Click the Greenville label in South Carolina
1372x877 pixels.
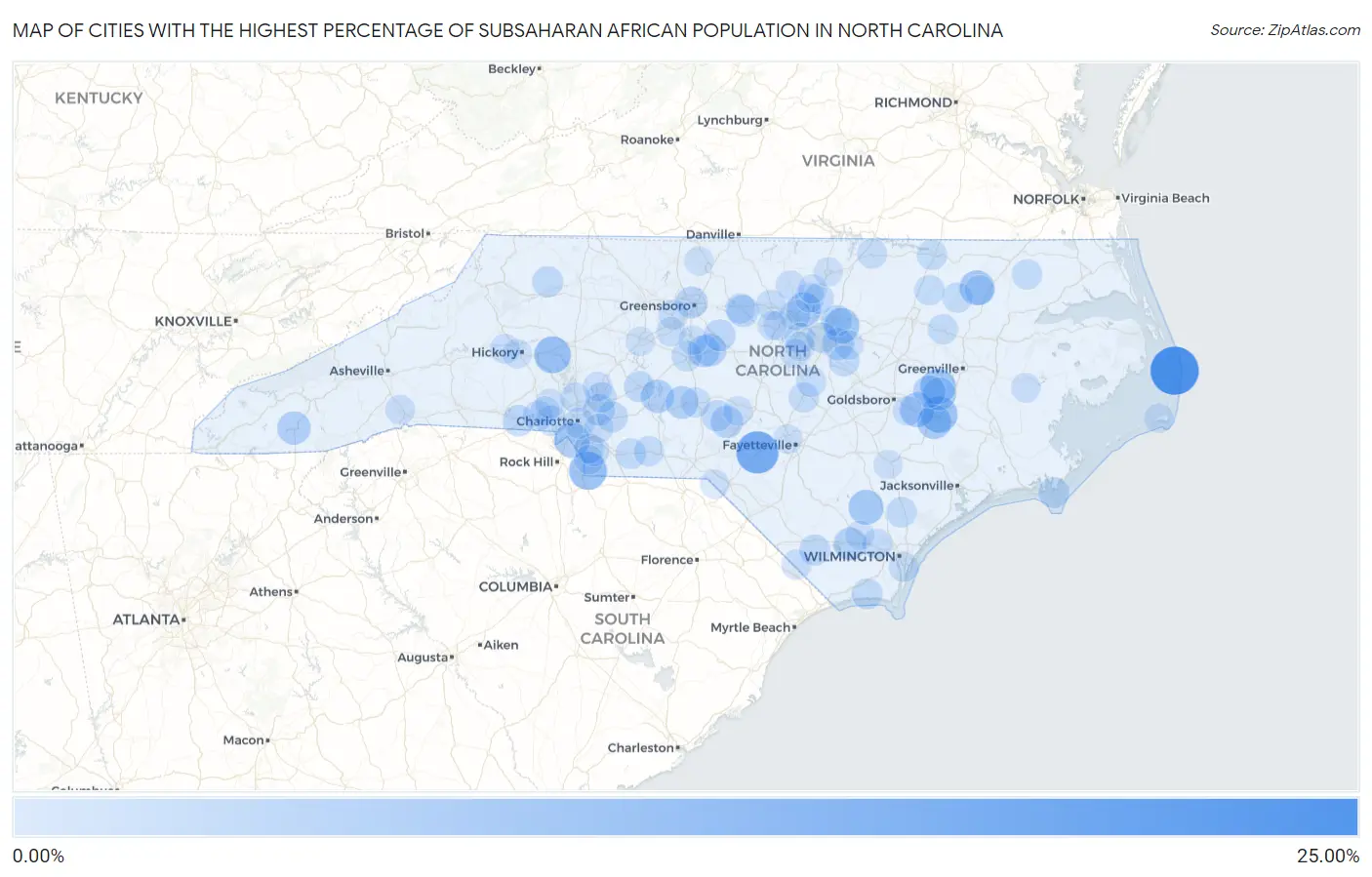tap(373, 471)
